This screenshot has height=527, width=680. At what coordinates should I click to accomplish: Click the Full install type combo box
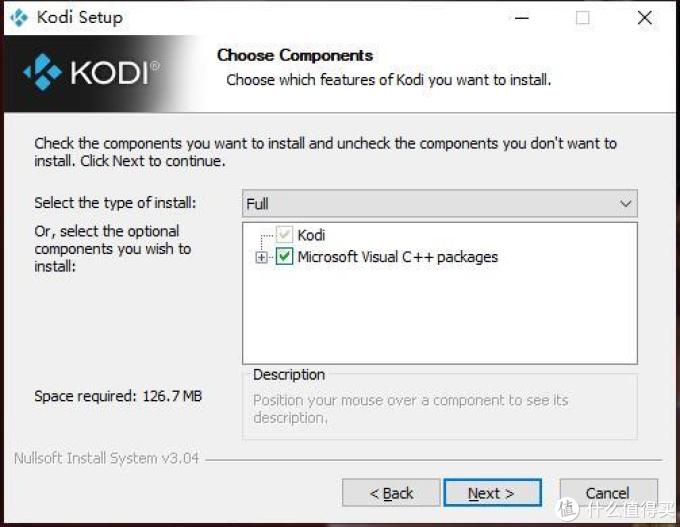[440, 203]
